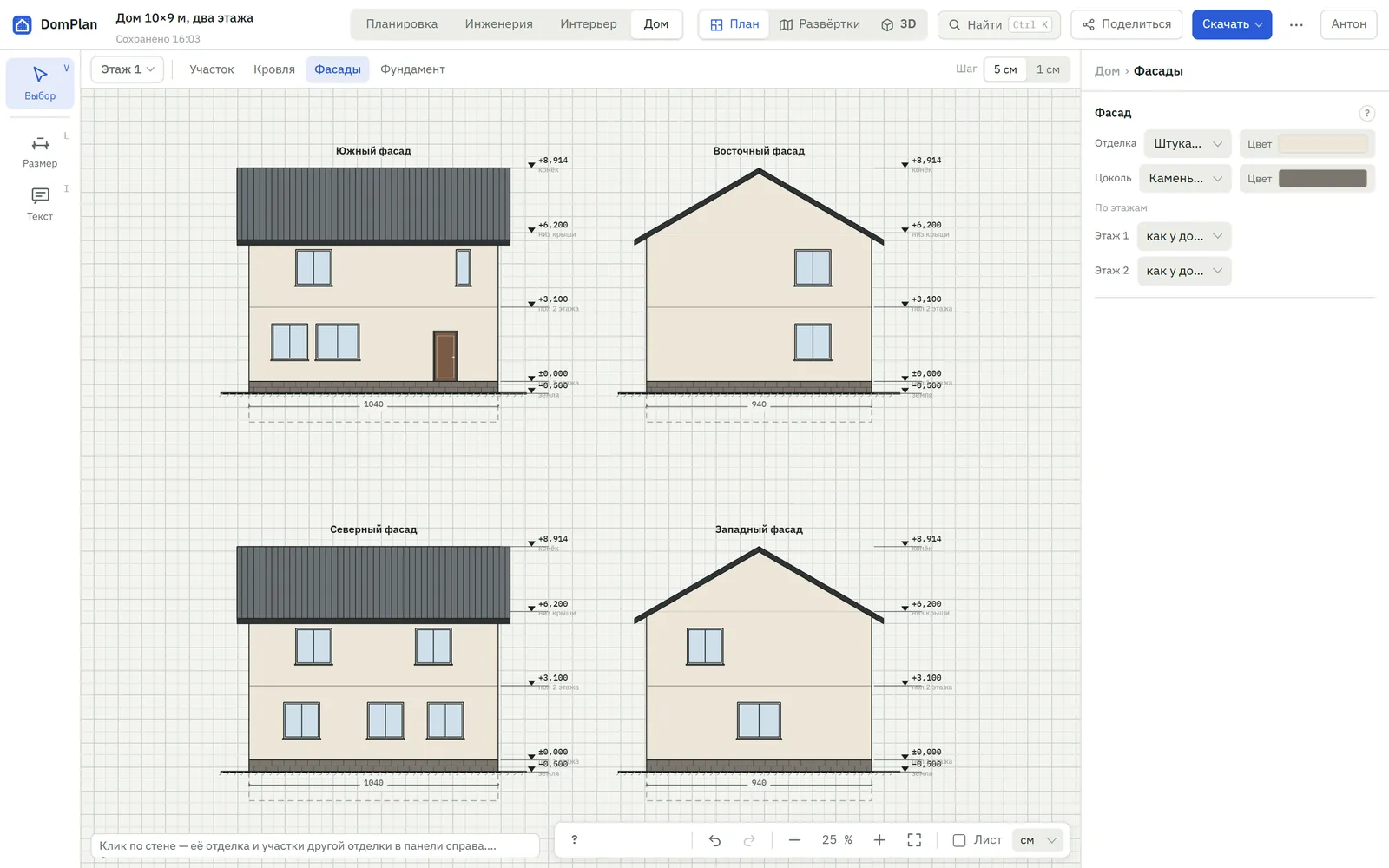1389x868 pixels.
Task: Change units with the см dropdown
Action: (1037, 840)
